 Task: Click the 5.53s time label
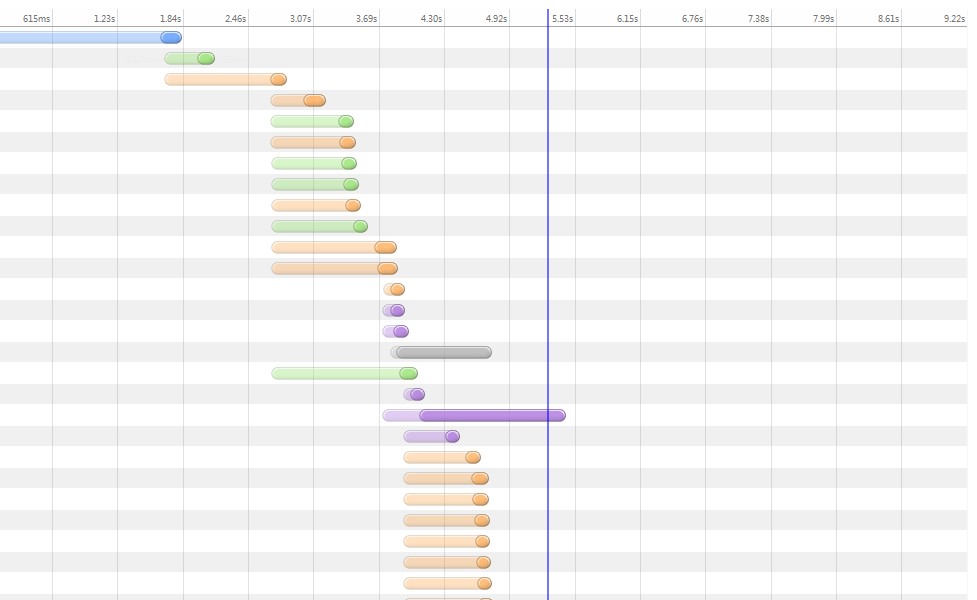563,19
